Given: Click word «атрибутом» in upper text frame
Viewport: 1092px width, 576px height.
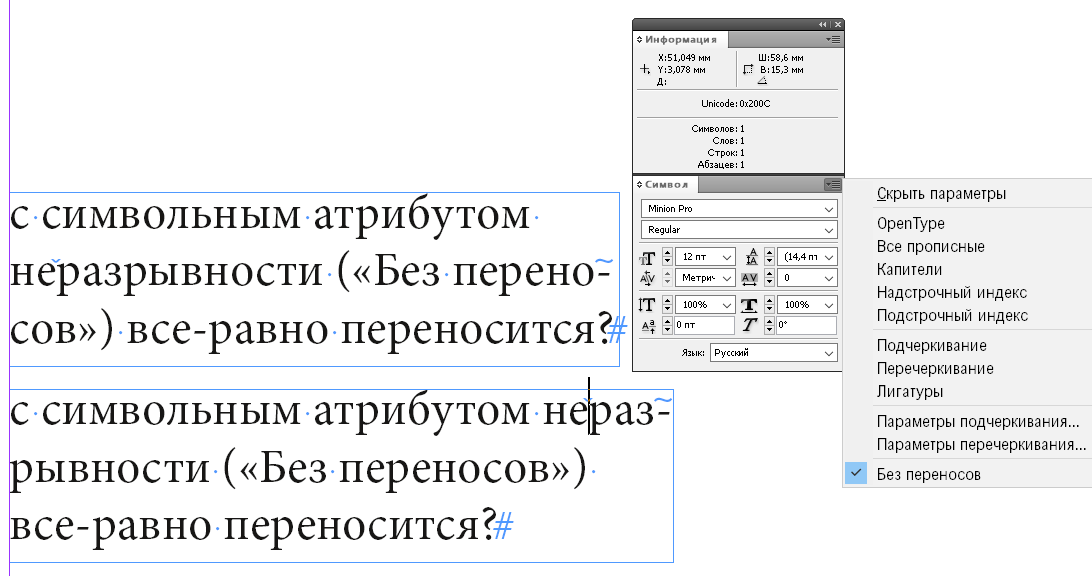Looking at the screenshot, I should coord(421,216).
